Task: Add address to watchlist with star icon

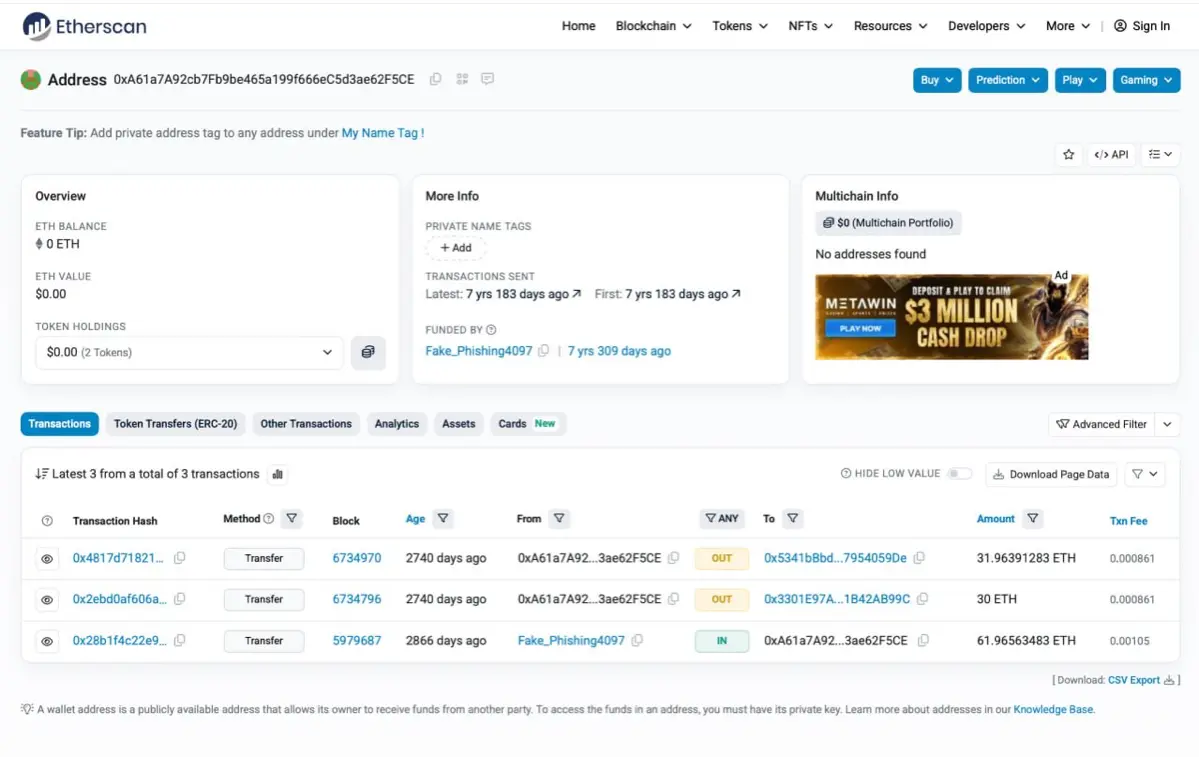Action: (x=1068, y=154)
